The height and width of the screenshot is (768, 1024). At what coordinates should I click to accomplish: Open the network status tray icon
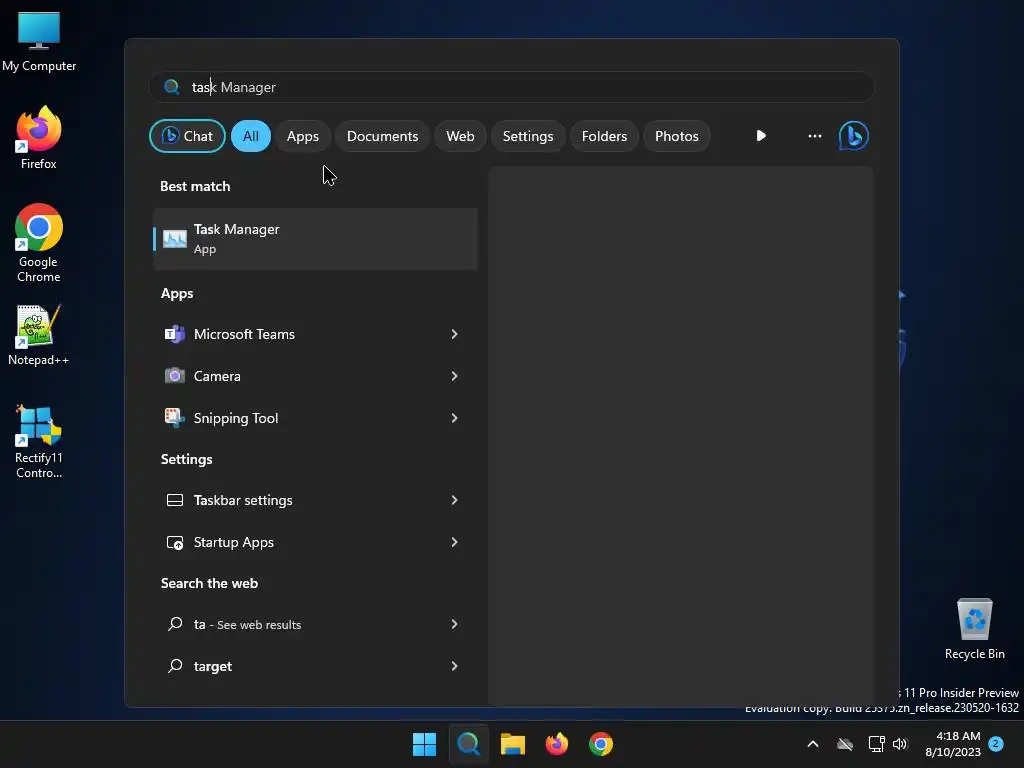coord(876,744)
